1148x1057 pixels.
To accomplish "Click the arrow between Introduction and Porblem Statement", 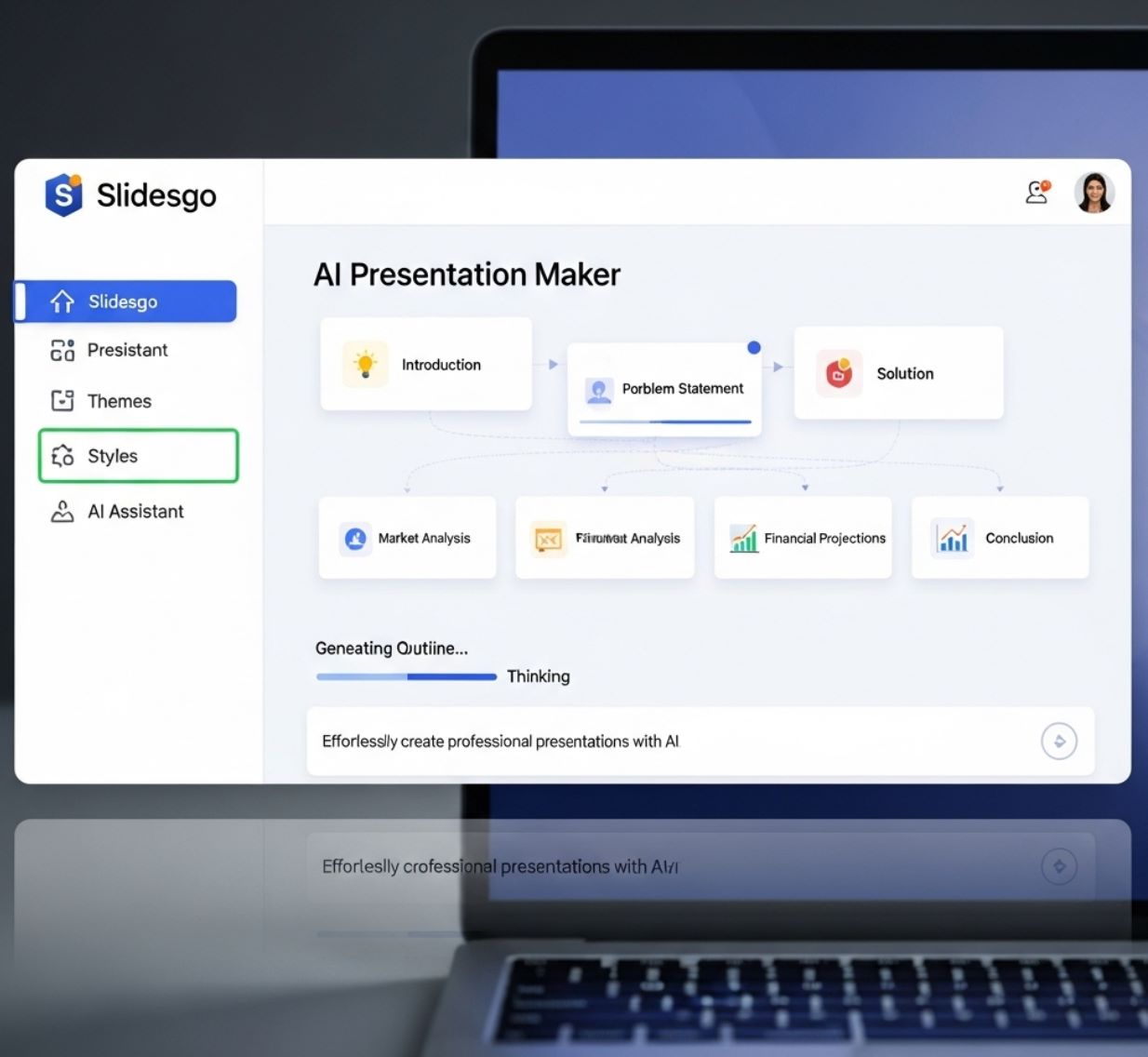I will pyautogui.click(x=553, y=365).
